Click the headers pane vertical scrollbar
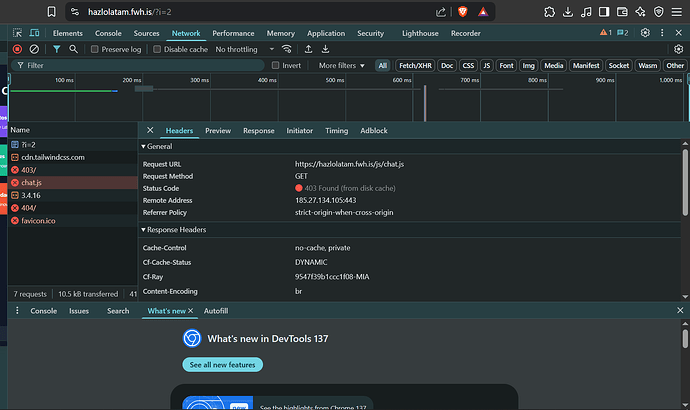Viewport: 690px width, 410px height. click(685, 183)
